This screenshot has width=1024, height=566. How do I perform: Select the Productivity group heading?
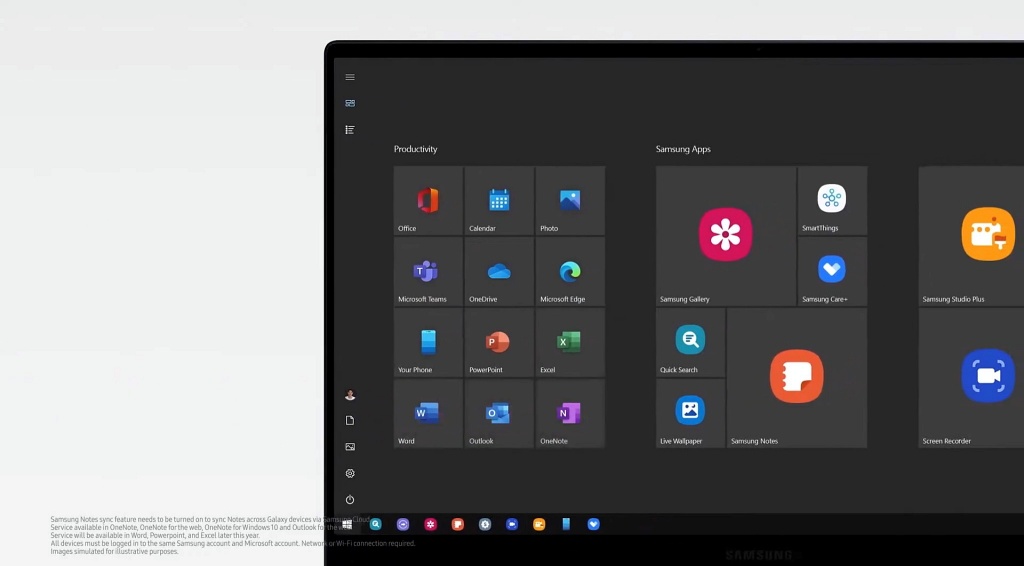point(415,149)
